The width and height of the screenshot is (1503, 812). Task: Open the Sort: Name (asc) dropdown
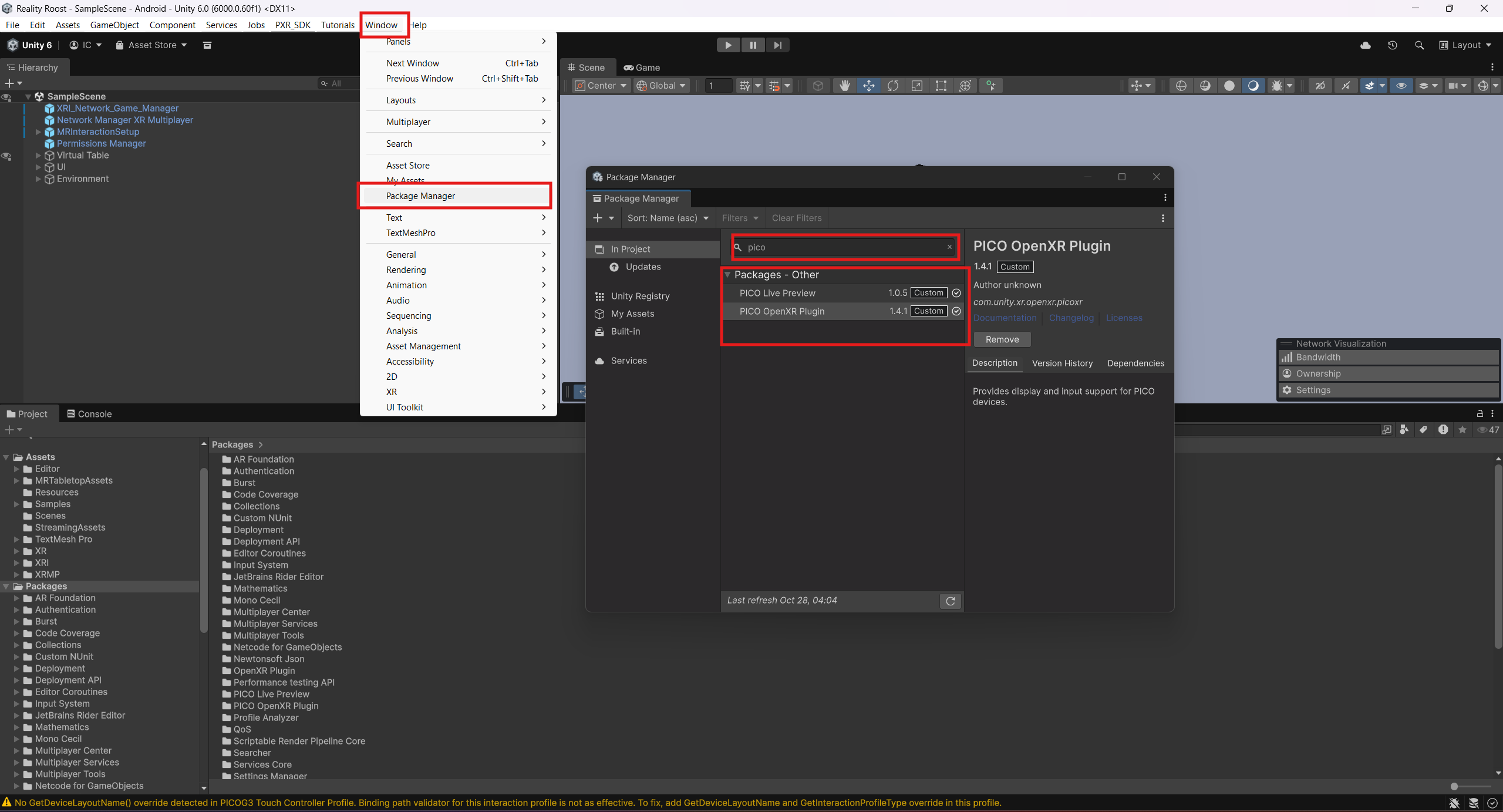pos(668,218)
